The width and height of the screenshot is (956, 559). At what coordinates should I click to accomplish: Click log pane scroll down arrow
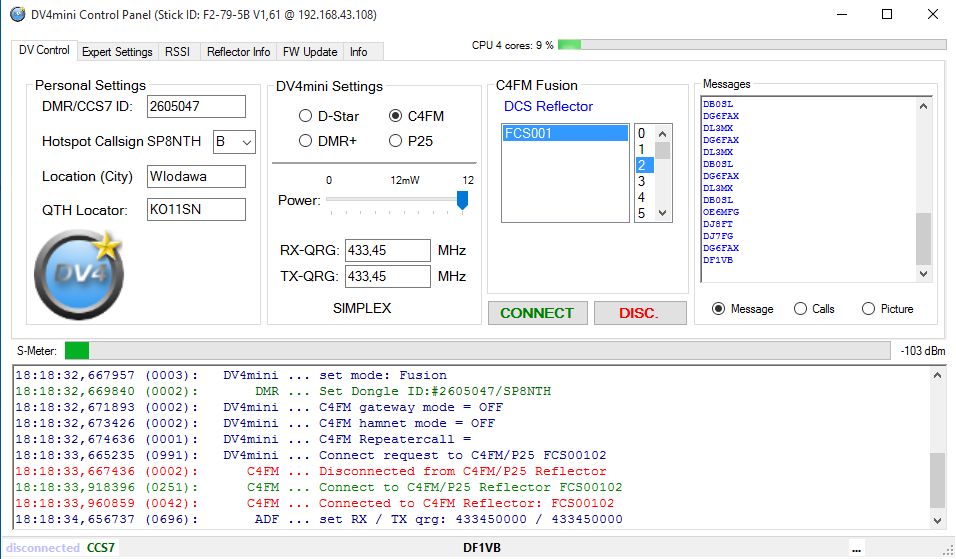click(937, 520)
